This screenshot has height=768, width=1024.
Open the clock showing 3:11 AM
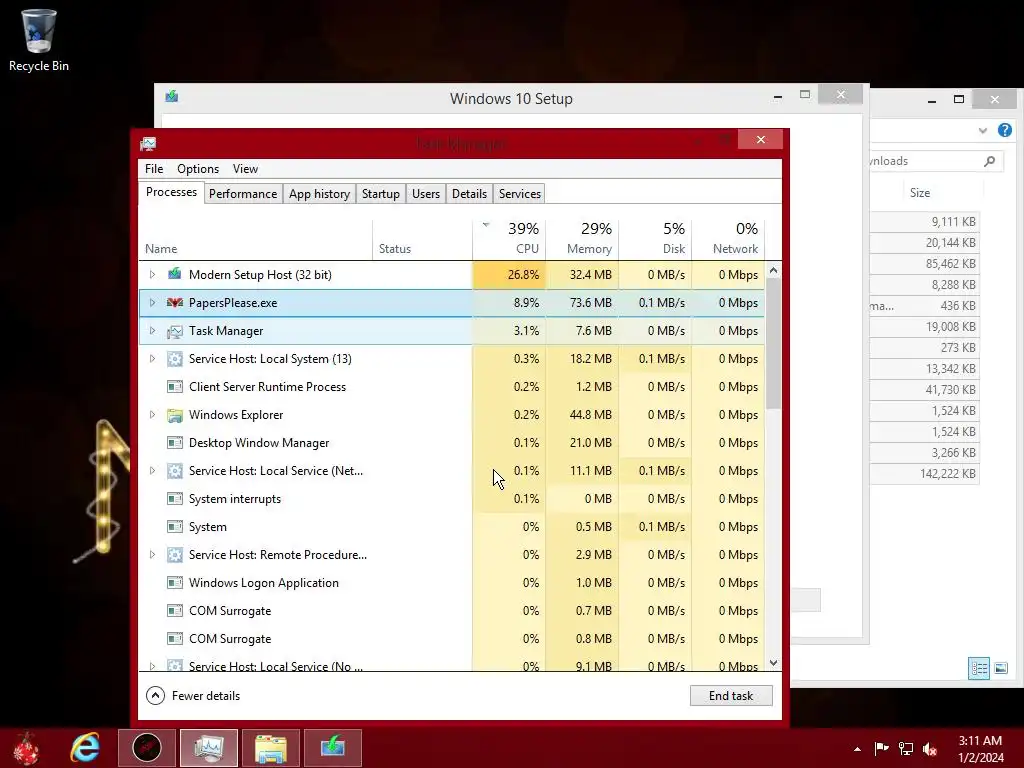pos(980,748)
